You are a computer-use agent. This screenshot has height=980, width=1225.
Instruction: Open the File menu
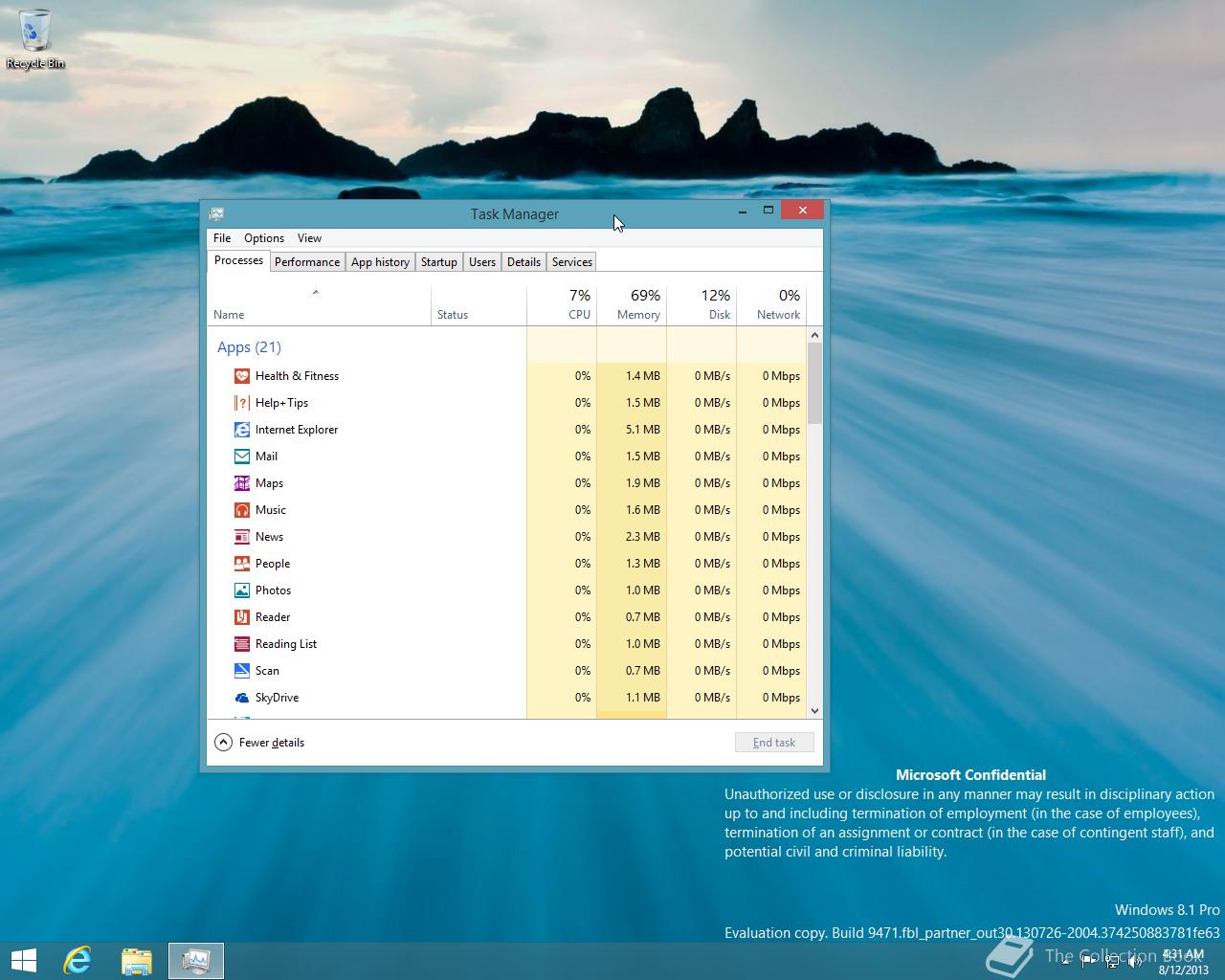click(222, 238)
